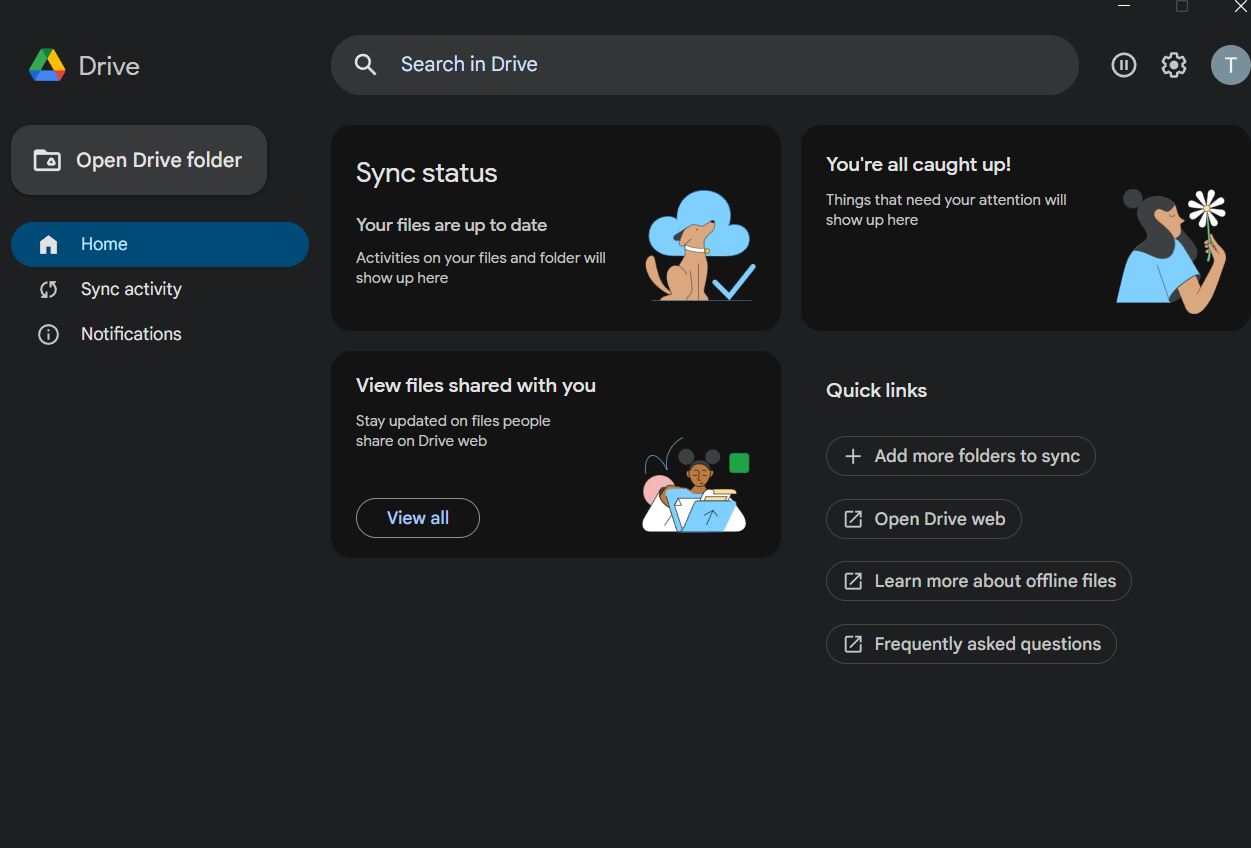Click the Sync activity arrows icon
The image size is (1251, 848).
48,290
